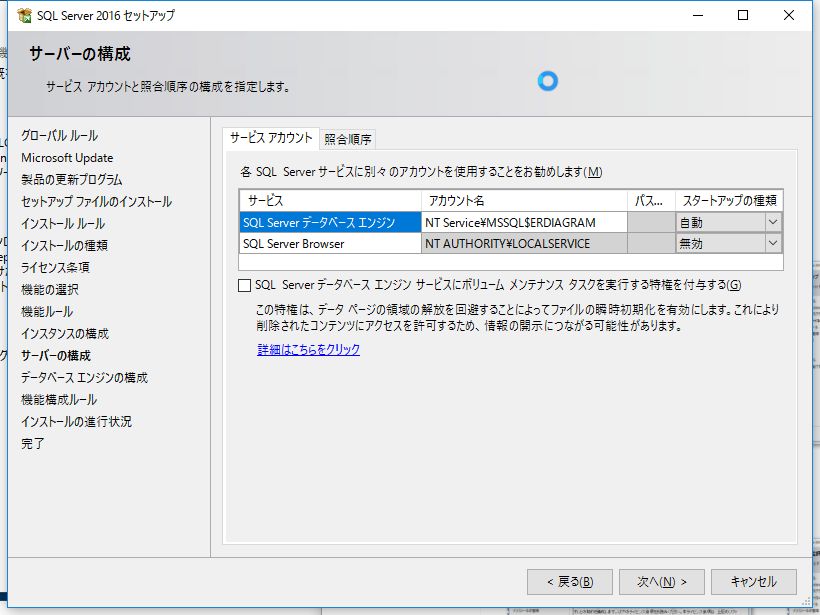Select Microsoft Update step in sidebar
The image size is (820, 615).
tap(67, 157)
